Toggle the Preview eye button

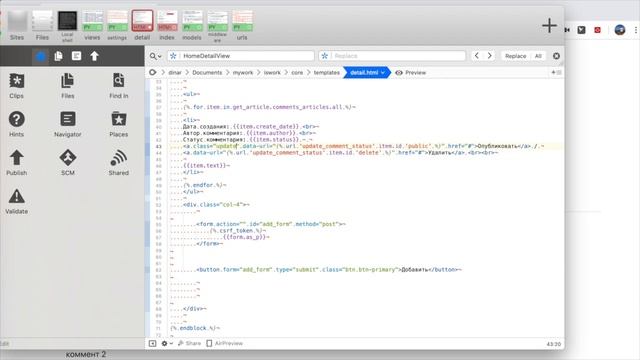tap(411, 72)
